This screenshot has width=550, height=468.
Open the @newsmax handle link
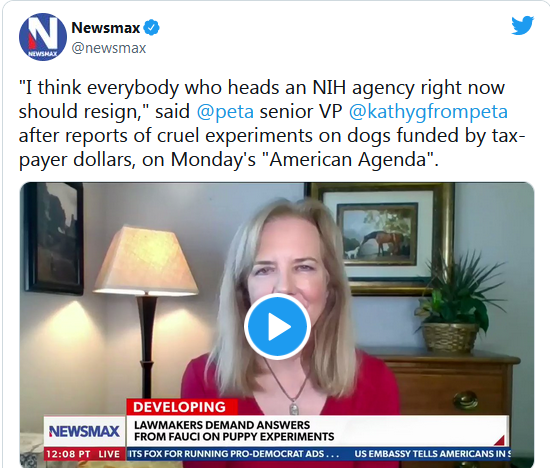point(109,48)
